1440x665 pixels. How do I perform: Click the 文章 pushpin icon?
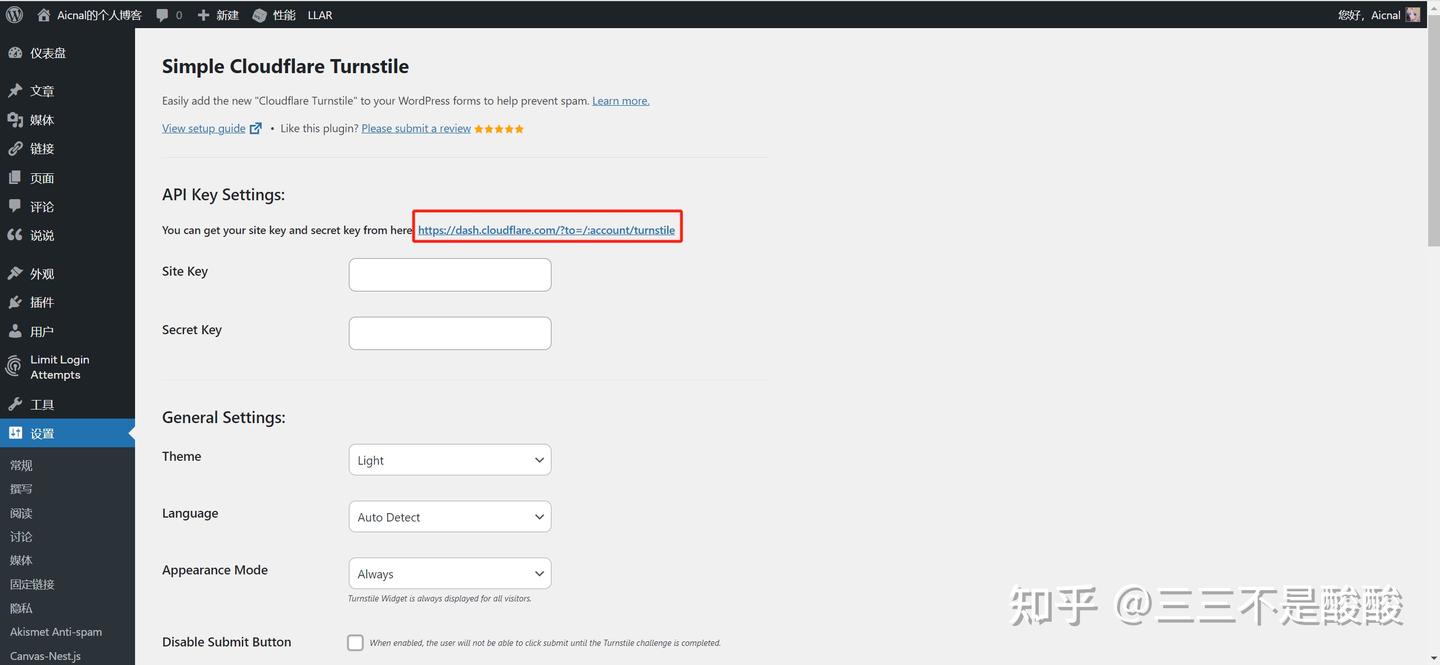coord(15,91)
